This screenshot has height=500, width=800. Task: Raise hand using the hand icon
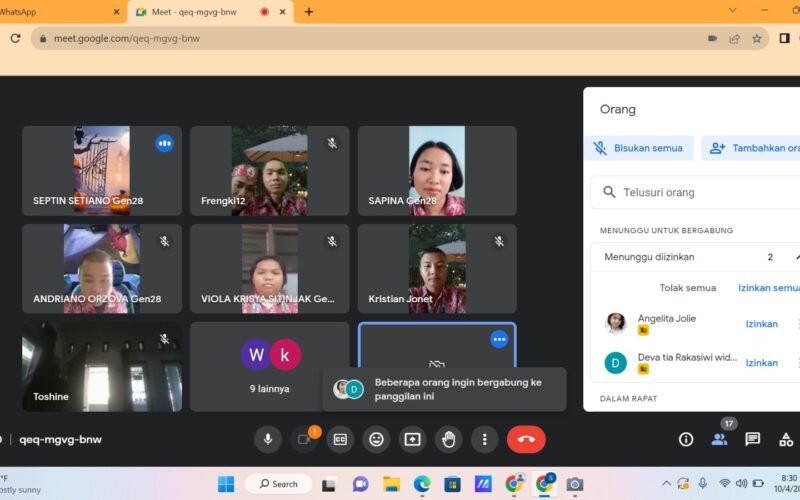[449, 439]
